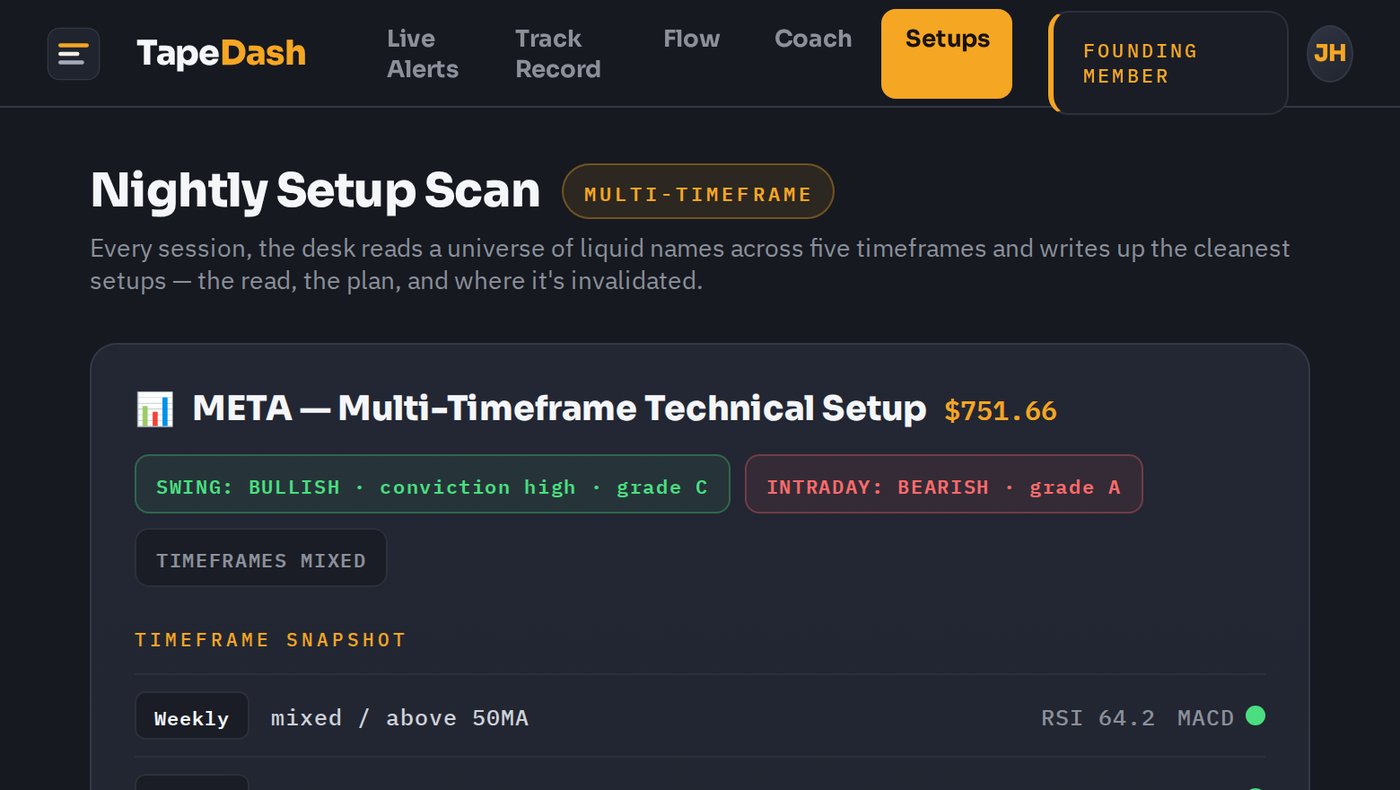Open the Track Record tab
The image size is (1400, 790).
click(558, 54)
